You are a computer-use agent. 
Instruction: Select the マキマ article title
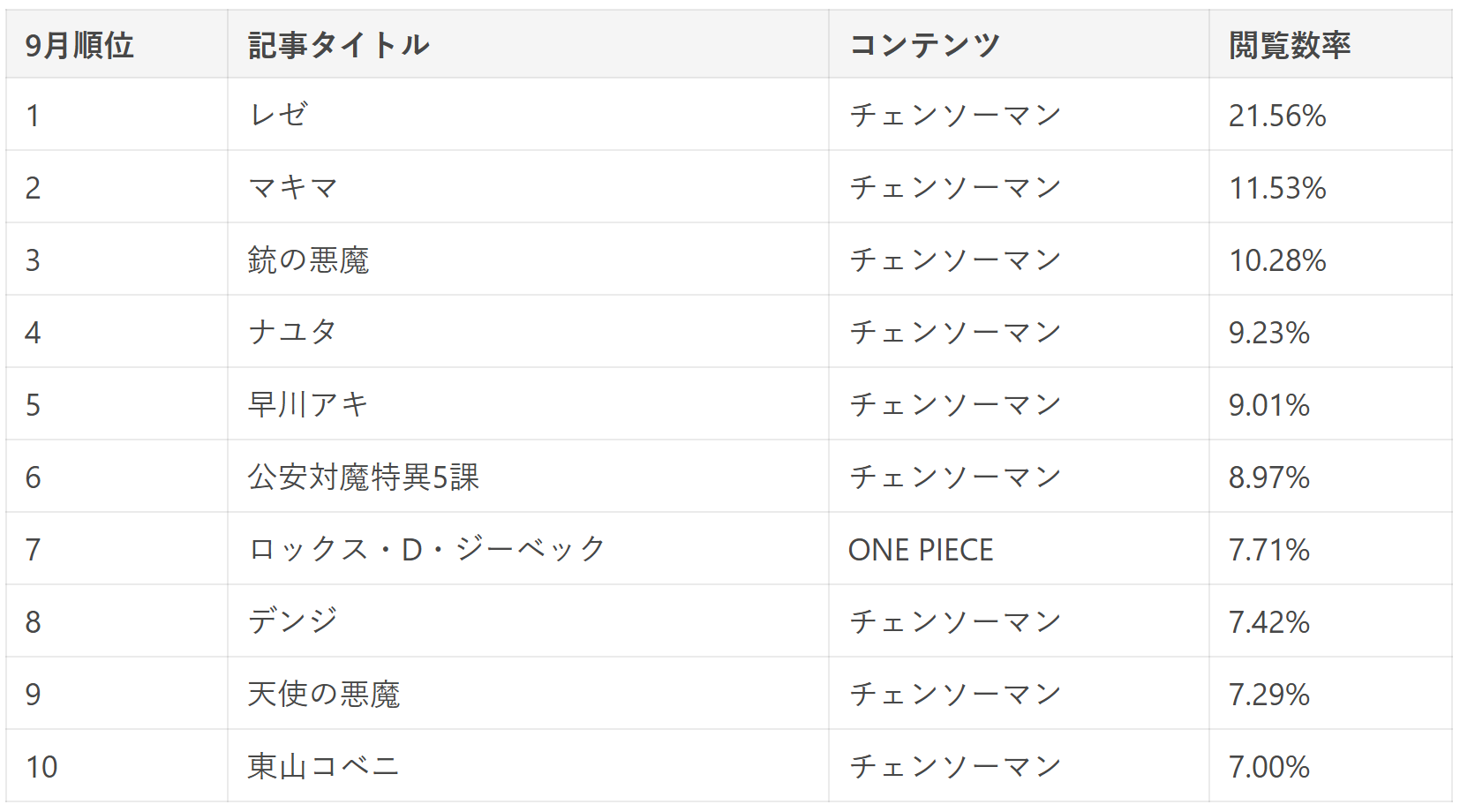tap(293, 187)
